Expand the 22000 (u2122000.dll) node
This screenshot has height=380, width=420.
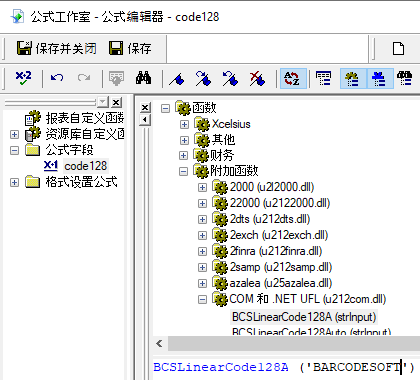tap(202, 203)
